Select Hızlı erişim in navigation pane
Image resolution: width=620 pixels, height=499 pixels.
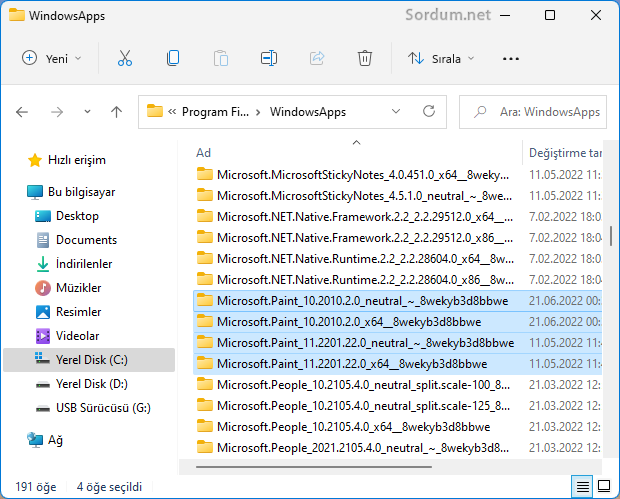click(x=77, y=160)
